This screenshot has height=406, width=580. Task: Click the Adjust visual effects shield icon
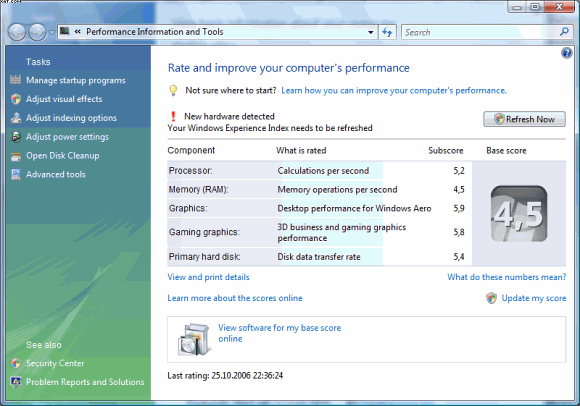16,99
